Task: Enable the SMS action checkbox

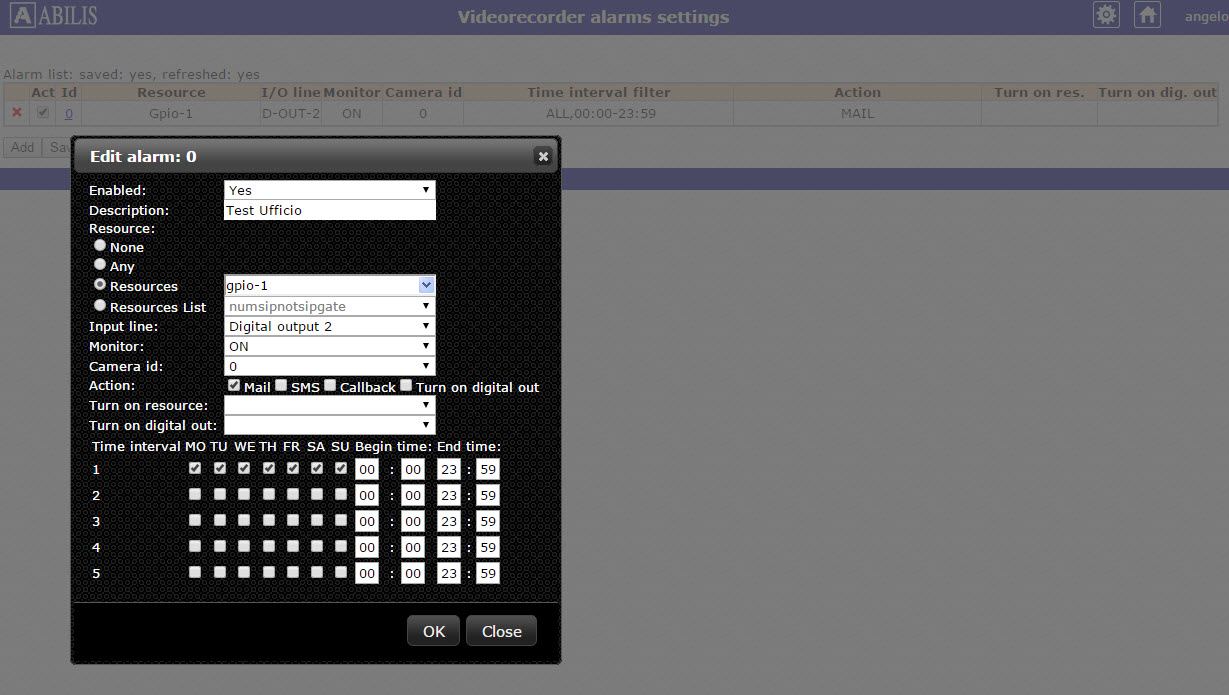Action: pos(281,385)
